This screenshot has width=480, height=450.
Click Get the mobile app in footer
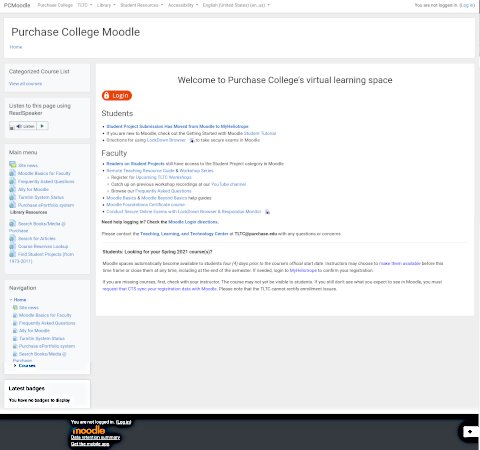click(x=90, y=444)
